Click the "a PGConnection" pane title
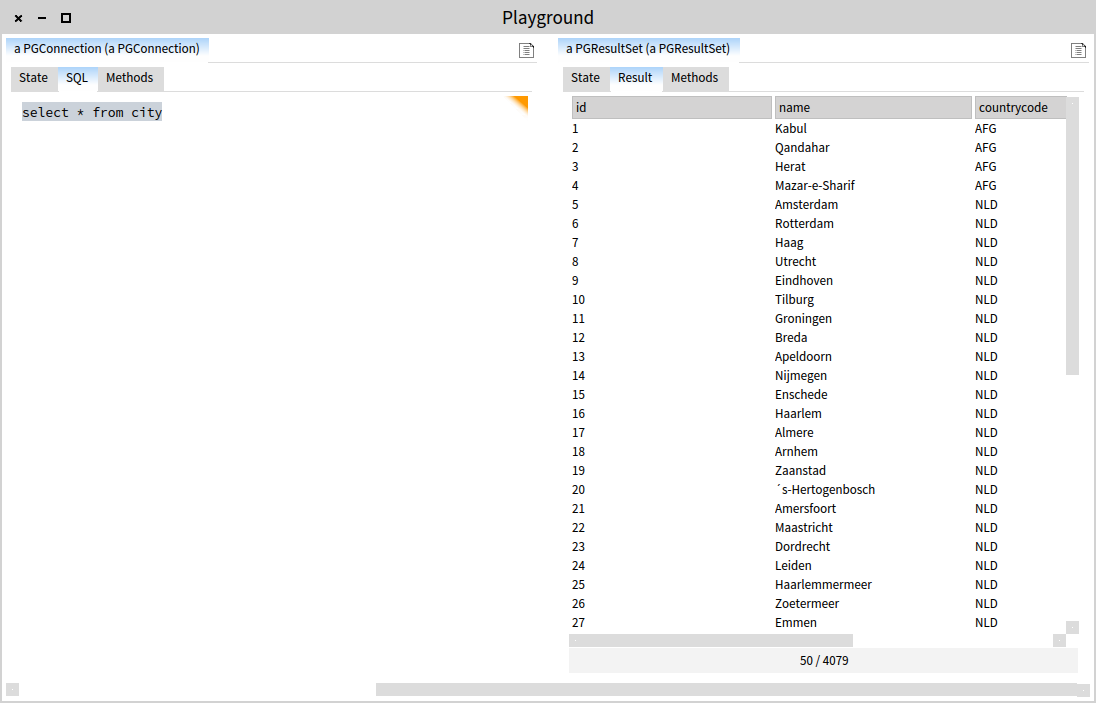 (107, 48)
